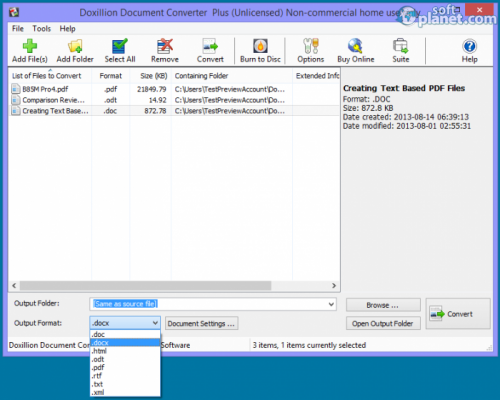
Task: Choose .txt from the format list
Action: point(125,384)
